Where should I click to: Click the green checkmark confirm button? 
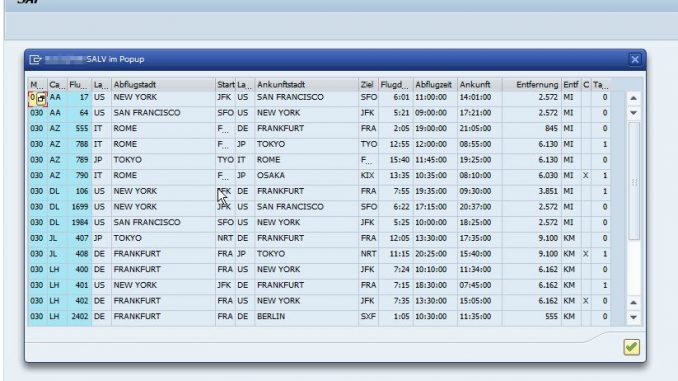click(632, 347)
